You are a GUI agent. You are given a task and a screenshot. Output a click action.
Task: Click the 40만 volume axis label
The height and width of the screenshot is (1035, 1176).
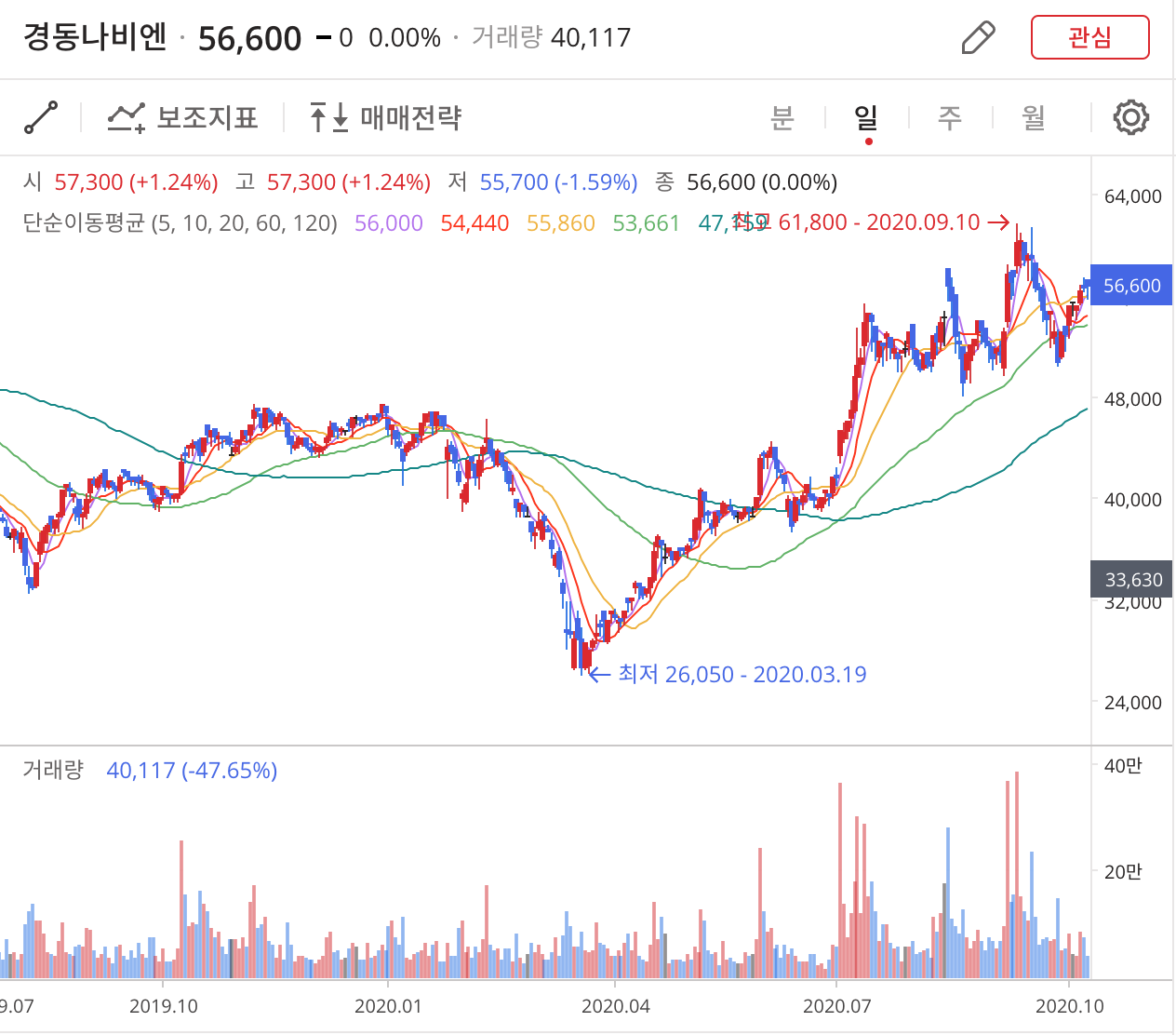point(1123,766)
